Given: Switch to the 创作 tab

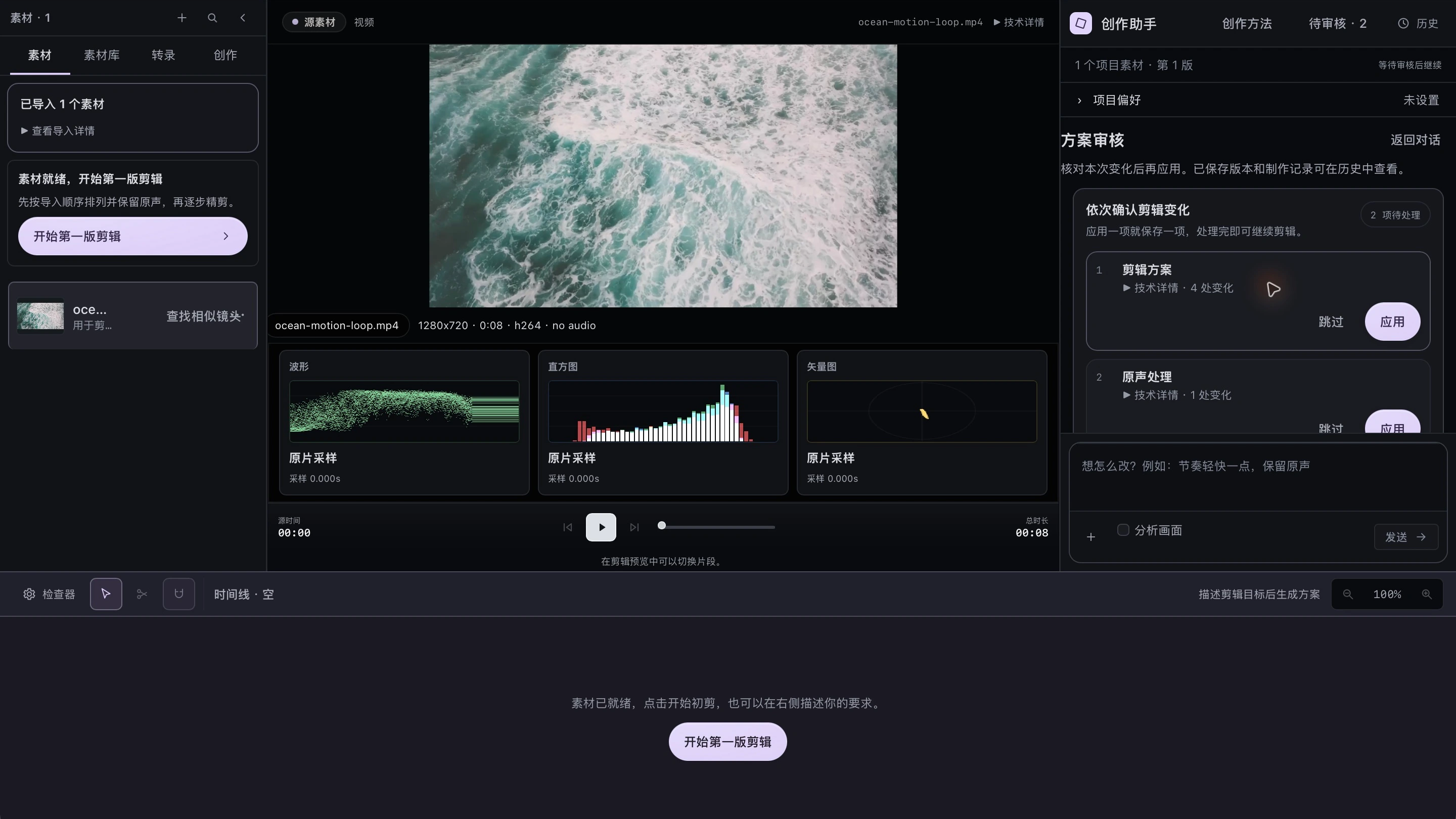Looking at the screenshot, I should [x=225, y=55].
